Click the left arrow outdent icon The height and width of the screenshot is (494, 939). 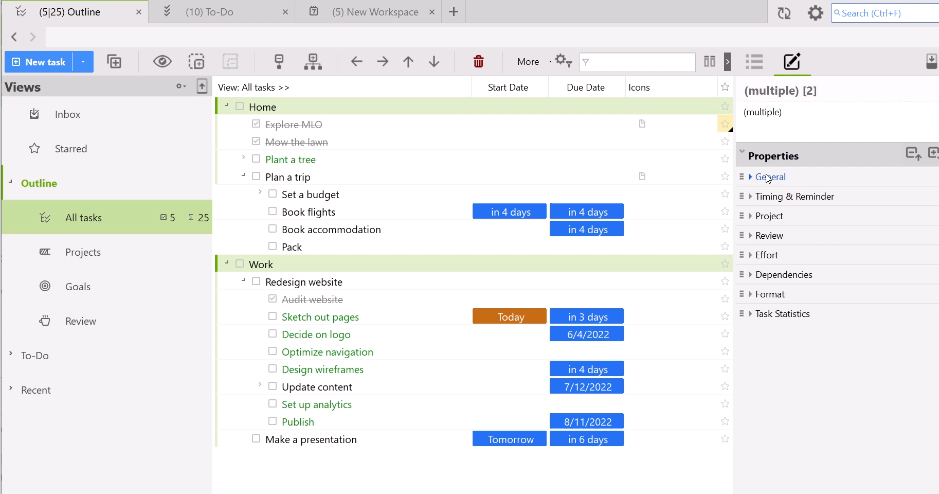click(x=356, y=61)
